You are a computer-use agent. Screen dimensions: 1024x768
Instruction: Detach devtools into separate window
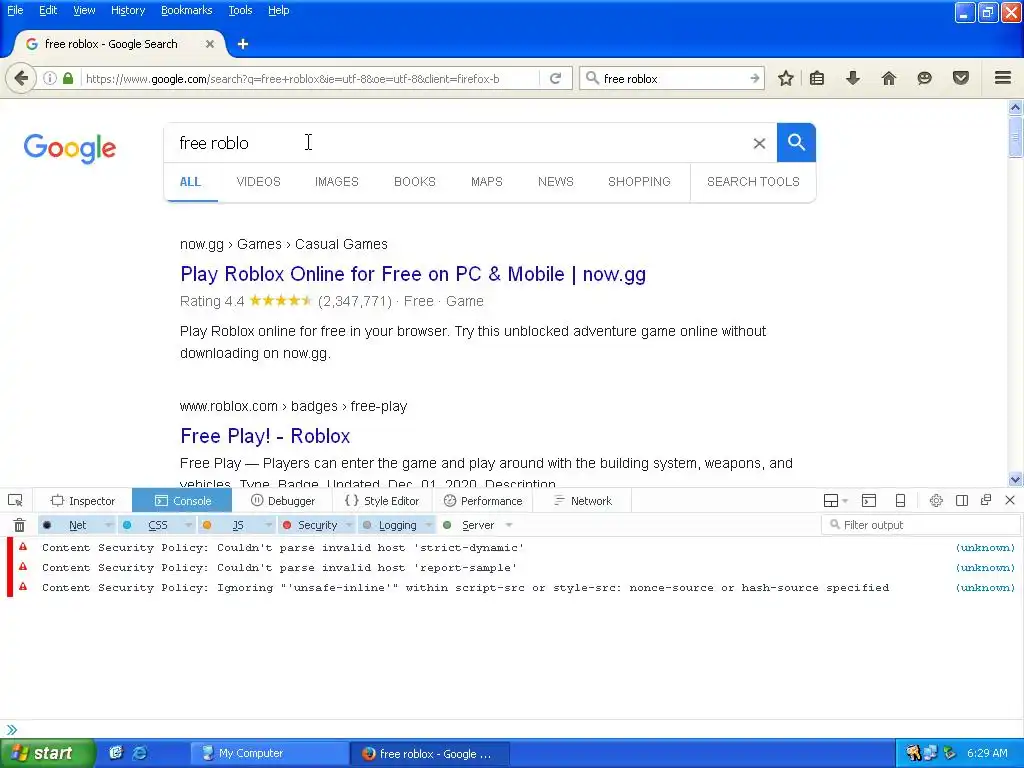click(x=986, y=500)
